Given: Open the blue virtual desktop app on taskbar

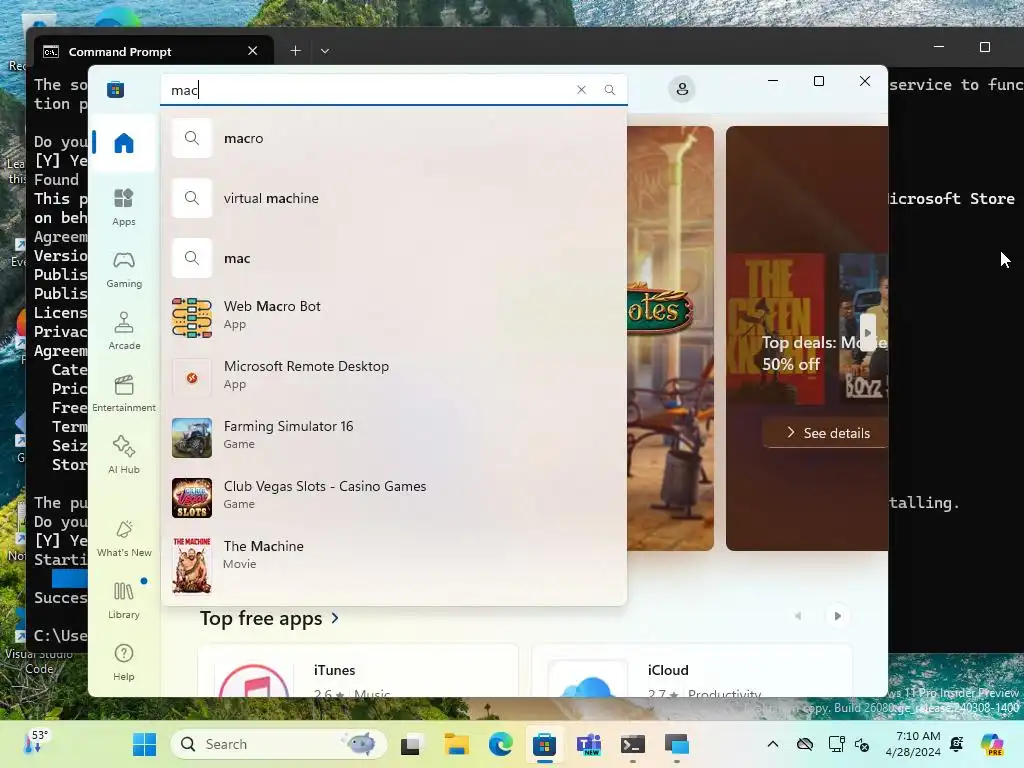Looking at the screenshot, I should click(x=677, y=744).
